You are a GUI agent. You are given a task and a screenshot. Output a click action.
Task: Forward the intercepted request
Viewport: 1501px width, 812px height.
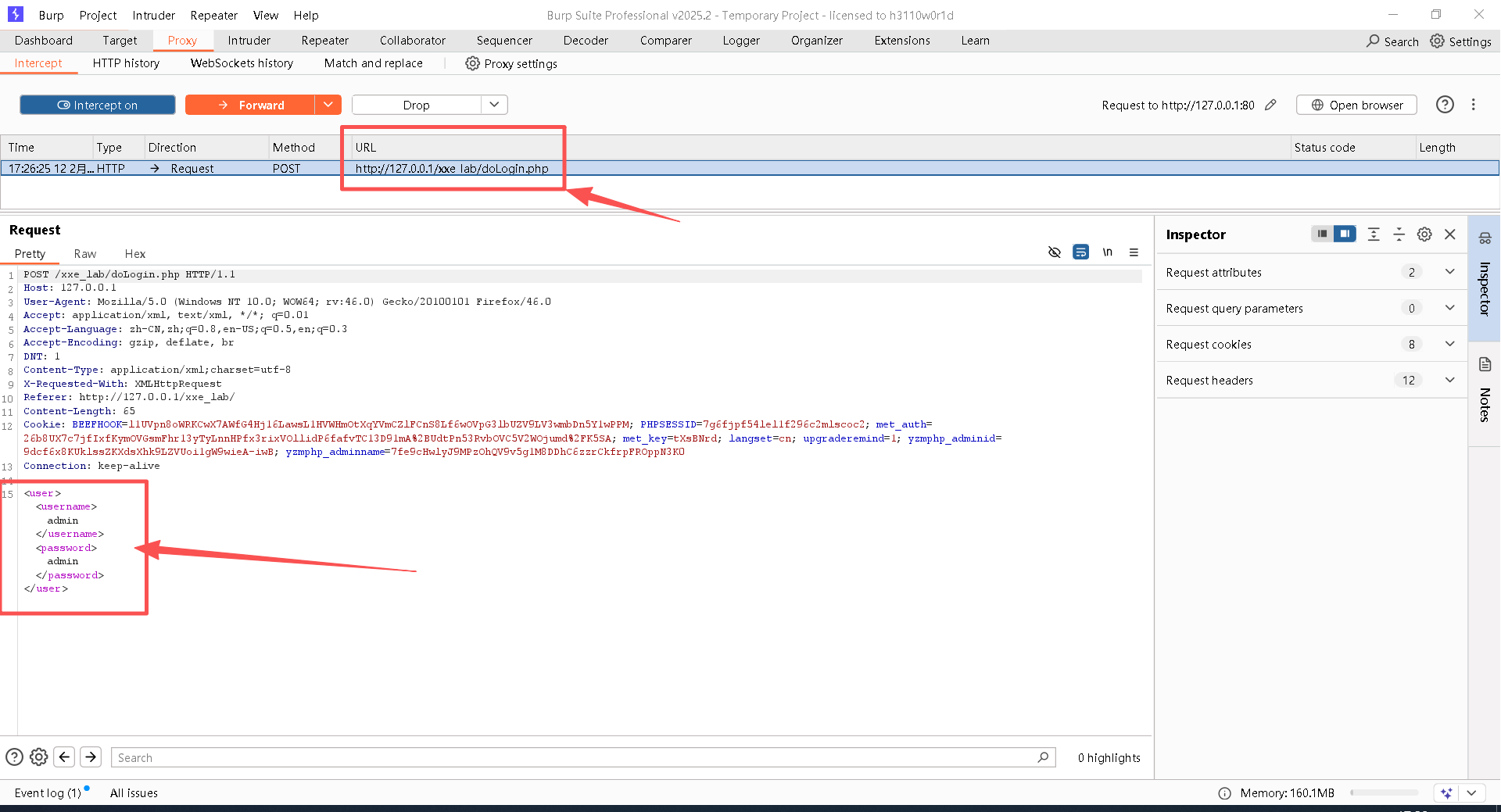(x=250, y=105)
